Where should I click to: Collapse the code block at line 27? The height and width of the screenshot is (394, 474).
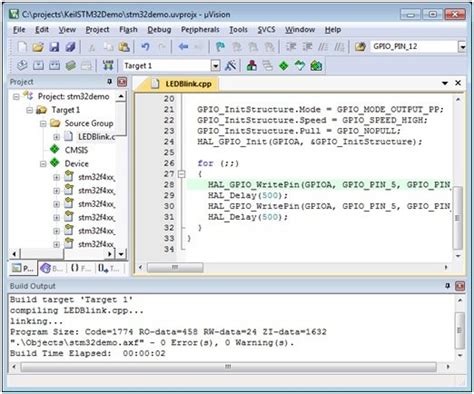(x=181, y=174)
